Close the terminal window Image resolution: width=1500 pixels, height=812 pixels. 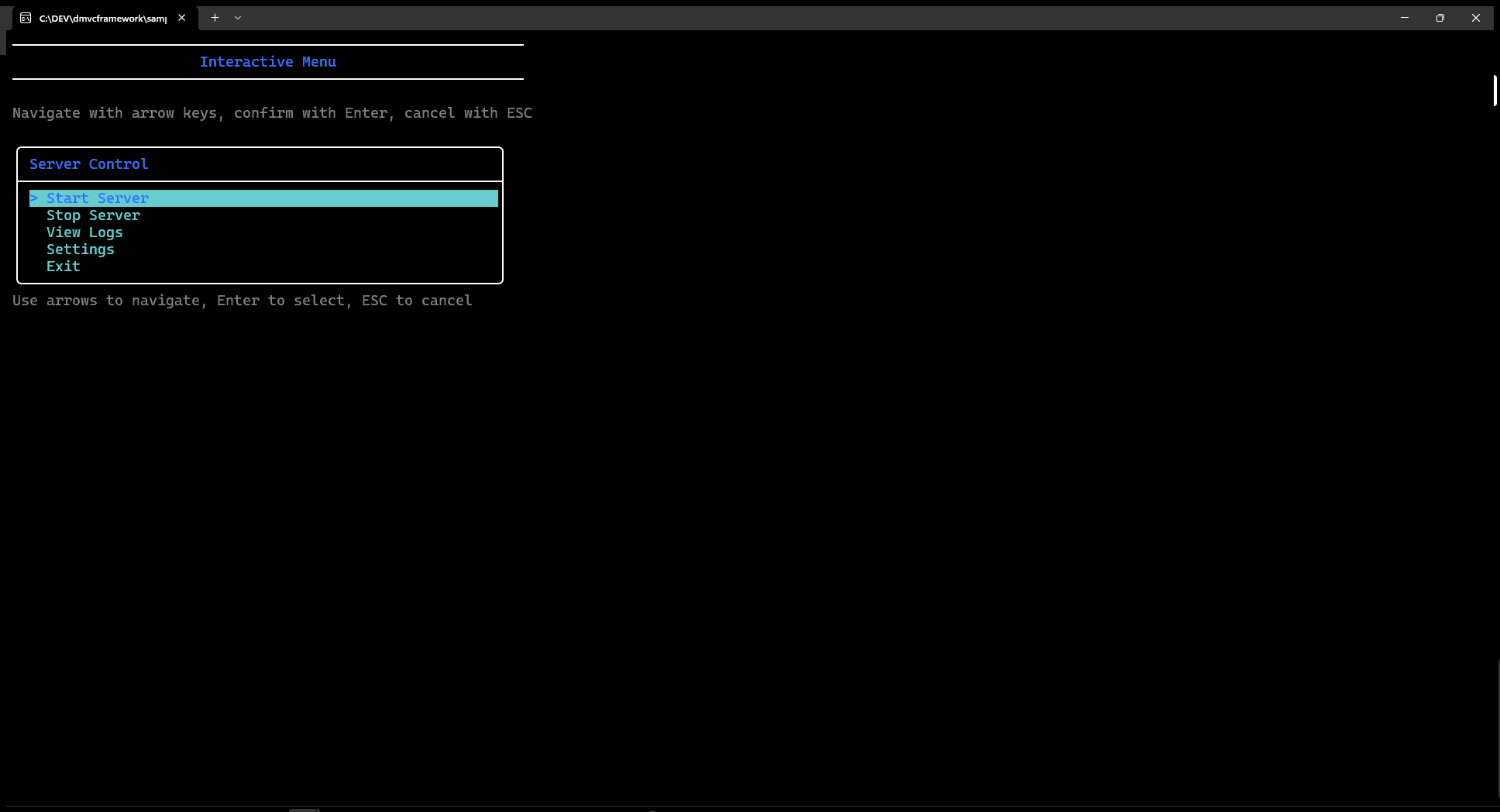click(x=1476, y=18)
